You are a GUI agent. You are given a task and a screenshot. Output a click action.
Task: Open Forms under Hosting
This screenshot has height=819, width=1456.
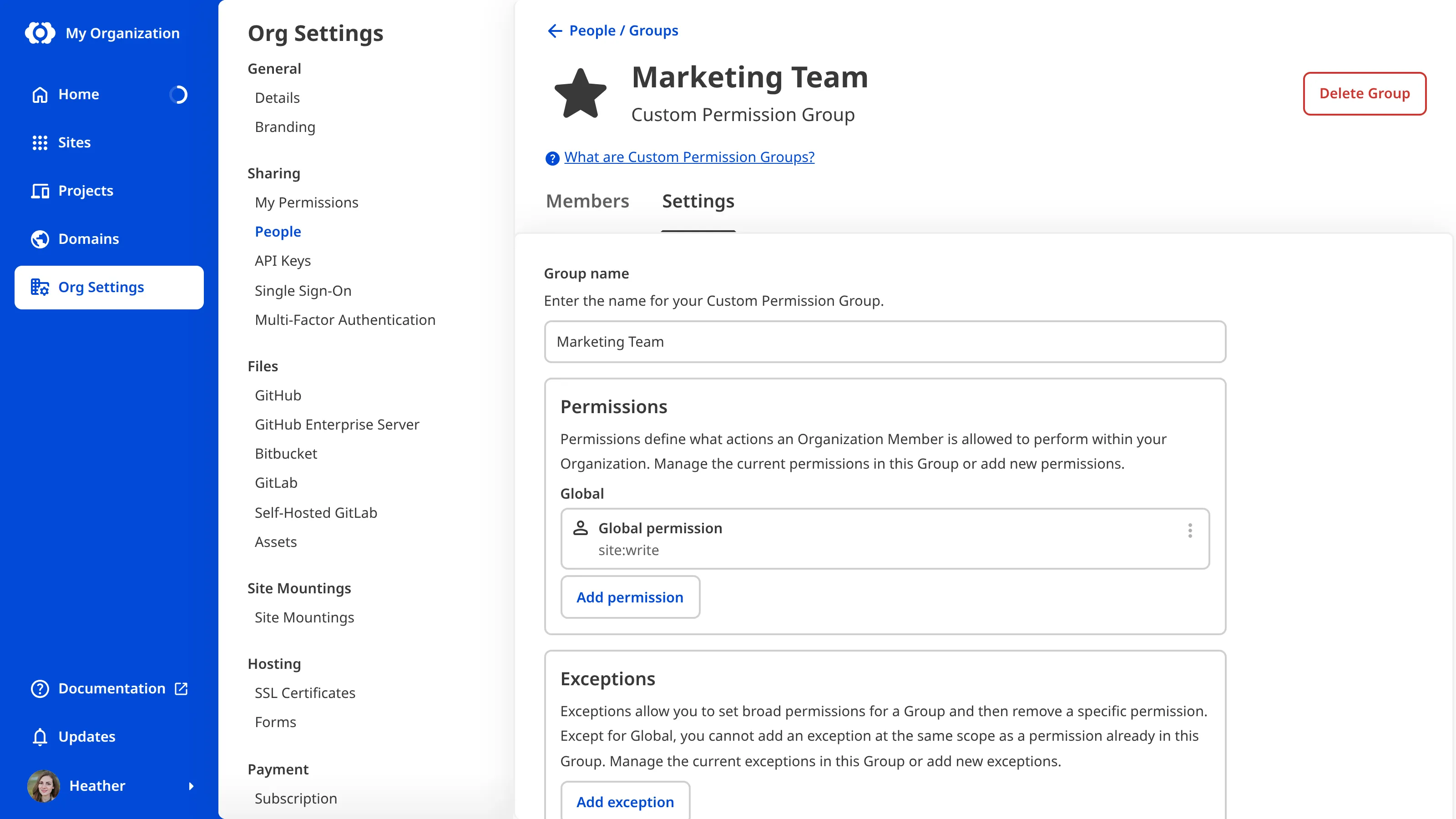pos(275,722)
